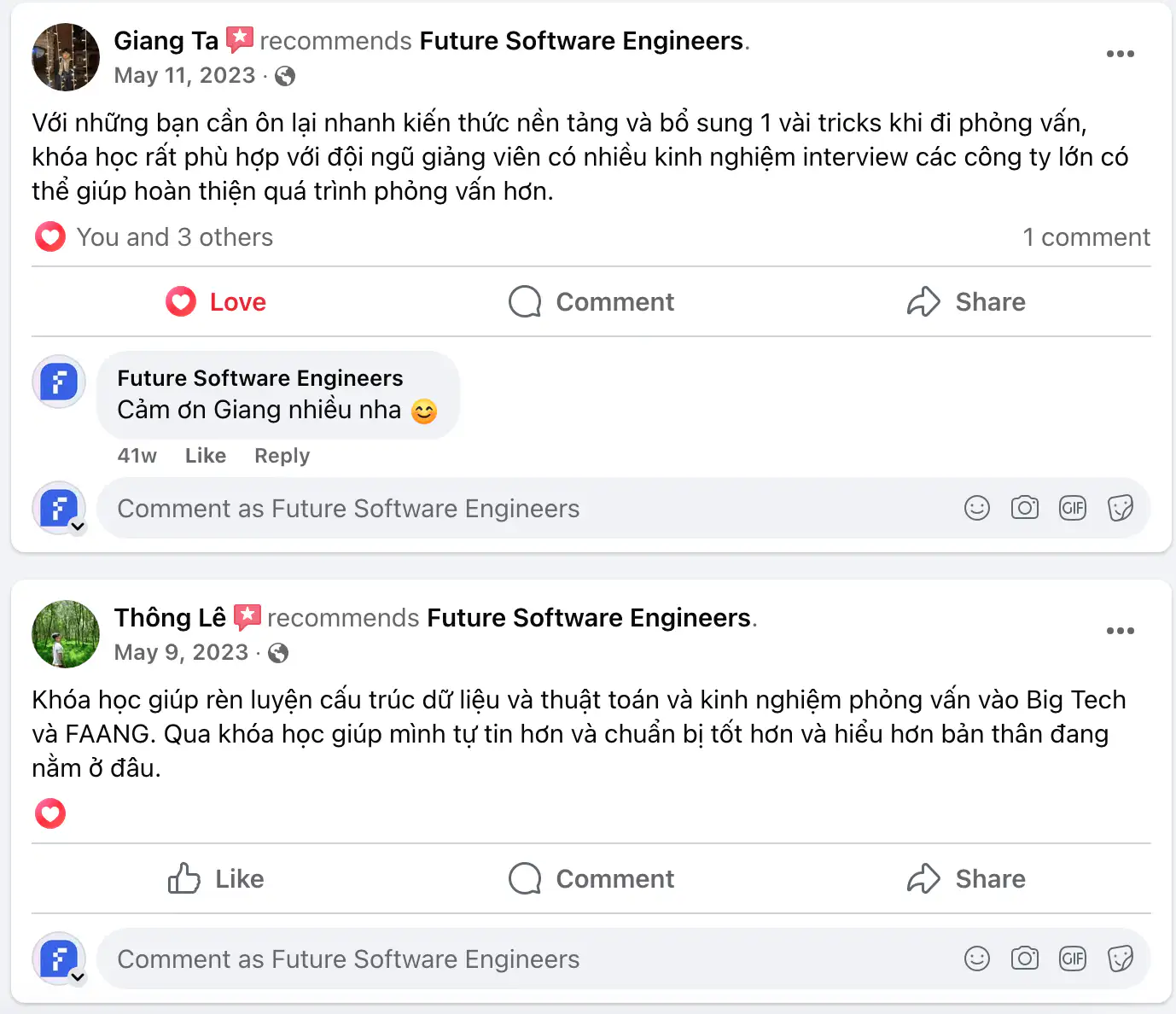1176x1014 pixels.
Task: Open three-dot menu on Thông Lê's post
Action: click(1120, 631)
